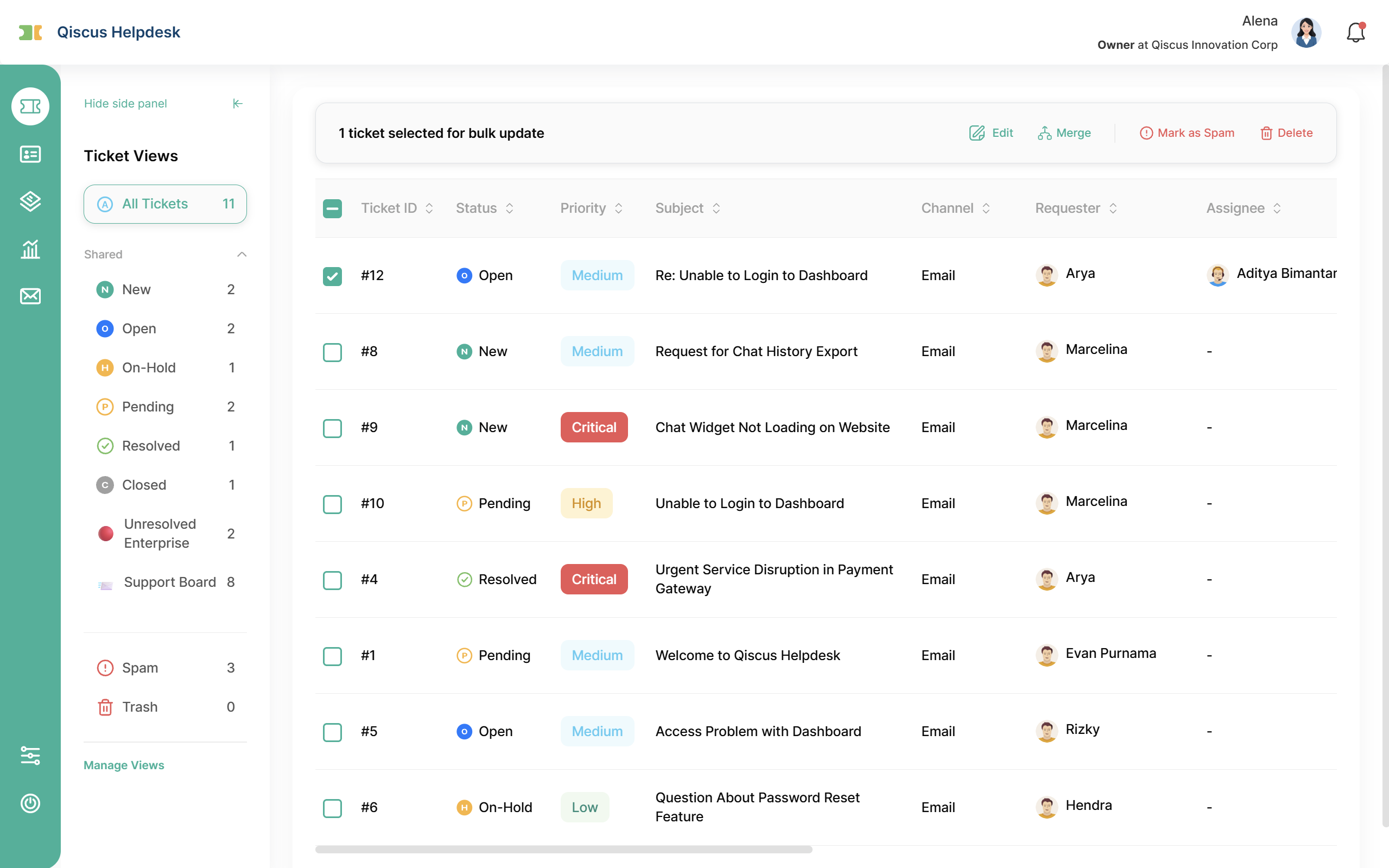1389x868 pixels.
Task: Select the checkbox for ticket #9
Action: click(332, 428)
